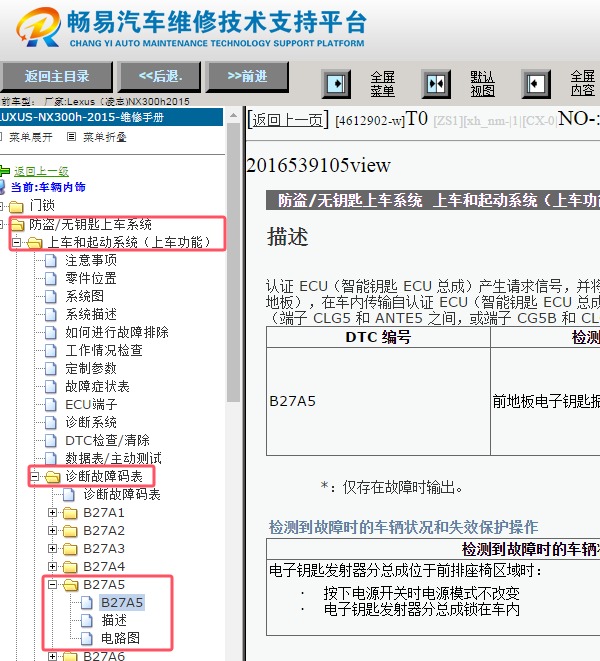Collapse the 上车和起动系统 folder node

16,242
